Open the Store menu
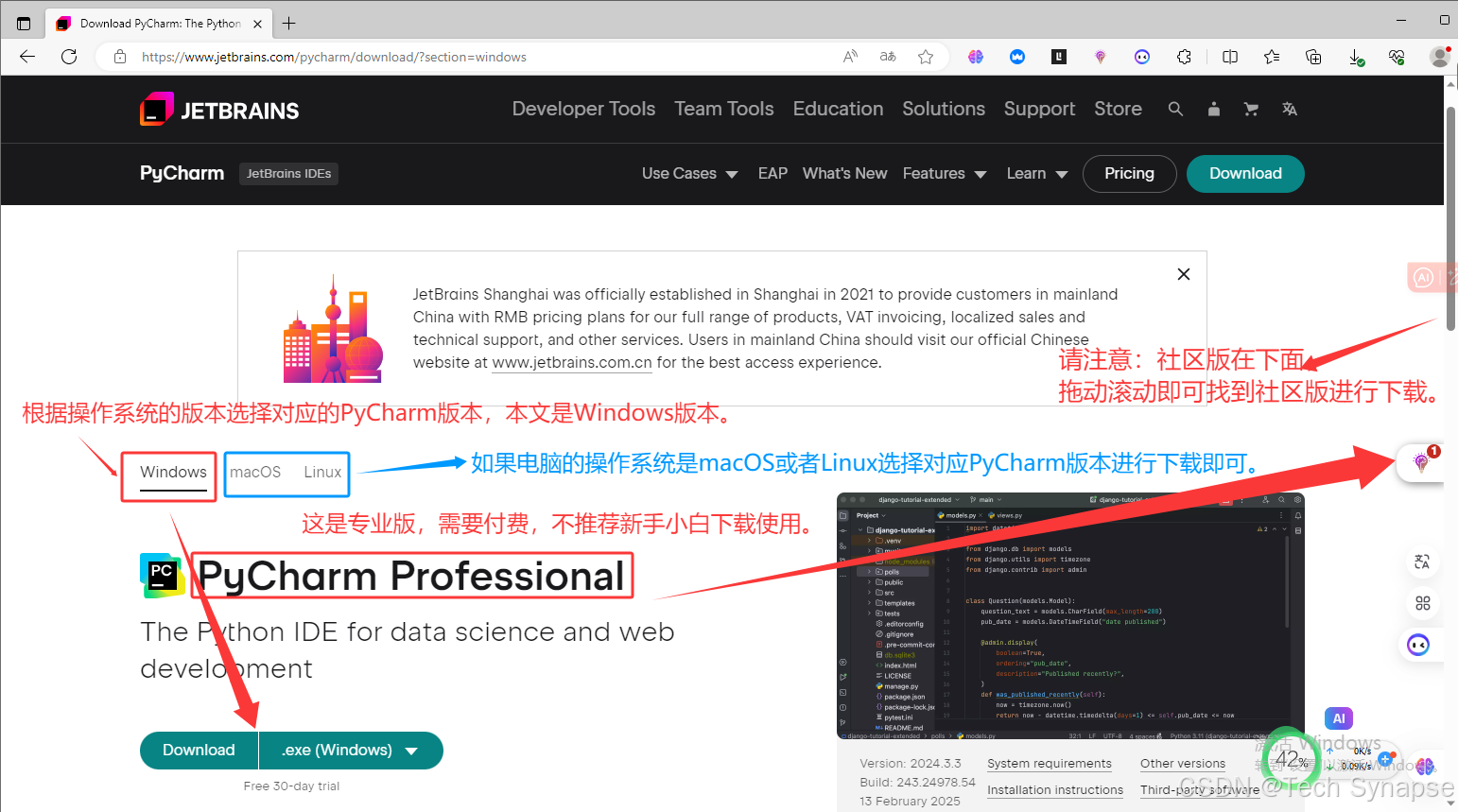Image resolution: width=1458 pixels, height=812 pixels. [x=1118, y=109]
